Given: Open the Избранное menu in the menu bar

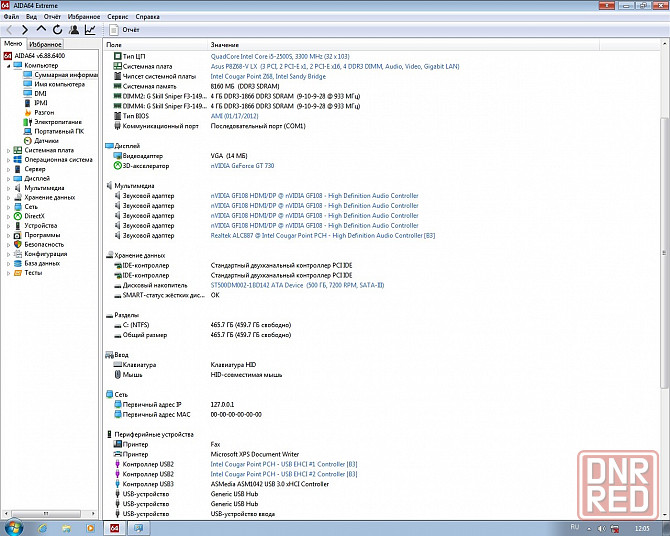Looking at the screenshot, I should [x=84, y=17].
